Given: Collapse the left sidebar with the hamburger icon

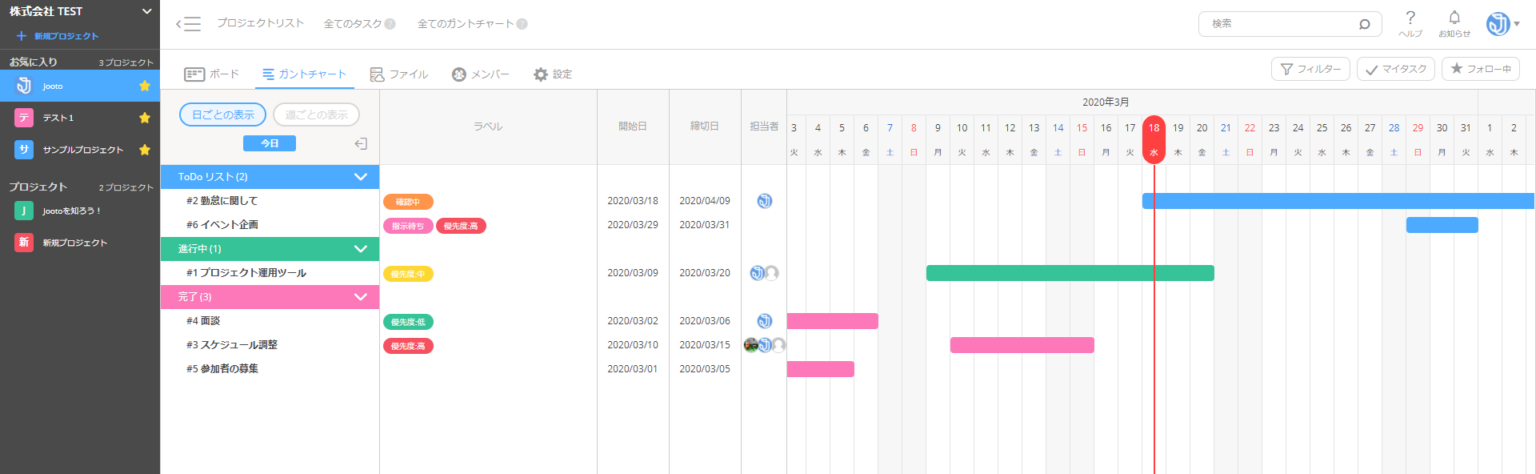Looking at the screenshot, I should tap(188, 24).
